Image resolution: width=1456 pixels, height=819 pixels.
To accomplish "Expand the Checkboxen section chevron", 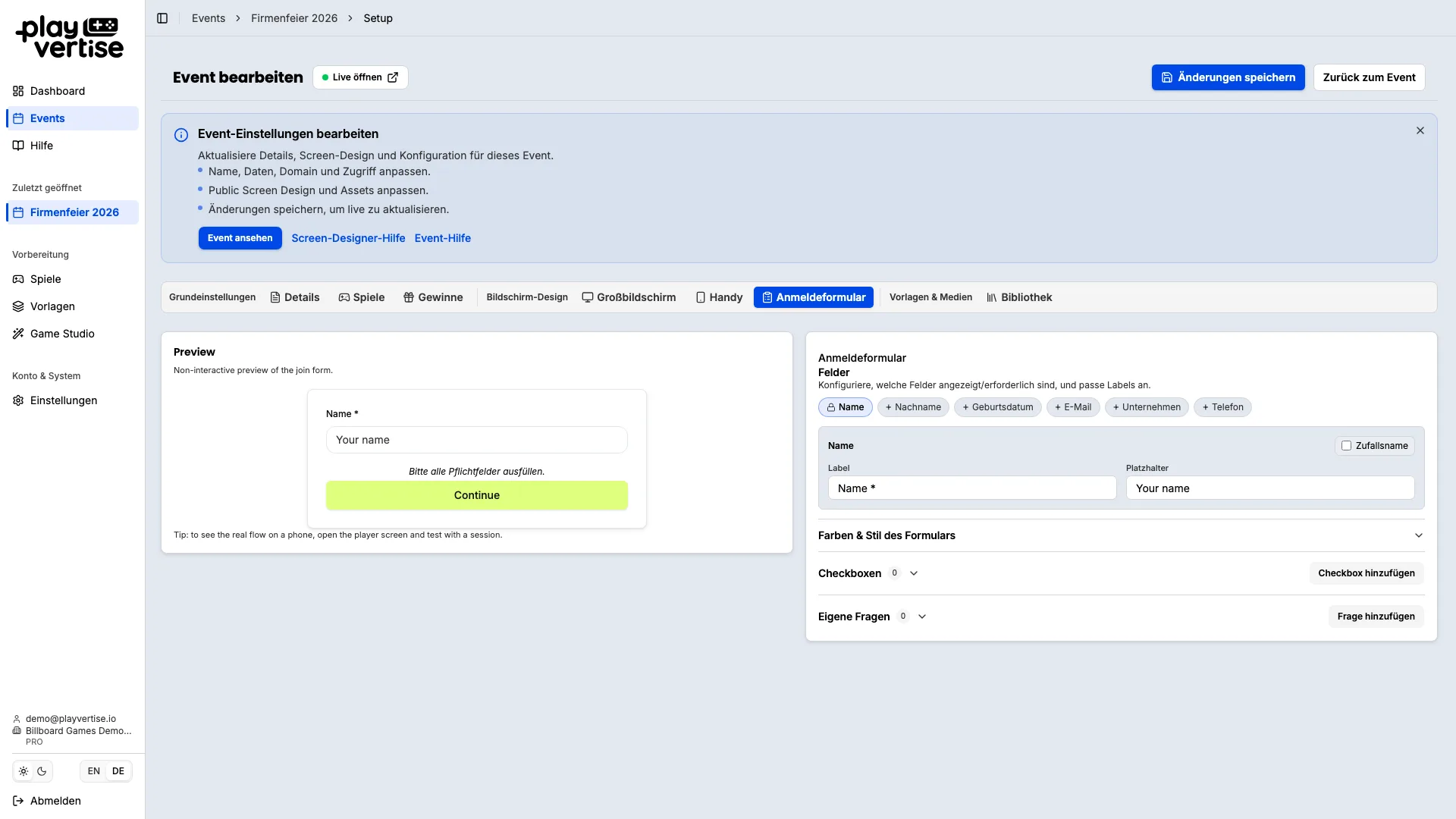I will [914, 573].
